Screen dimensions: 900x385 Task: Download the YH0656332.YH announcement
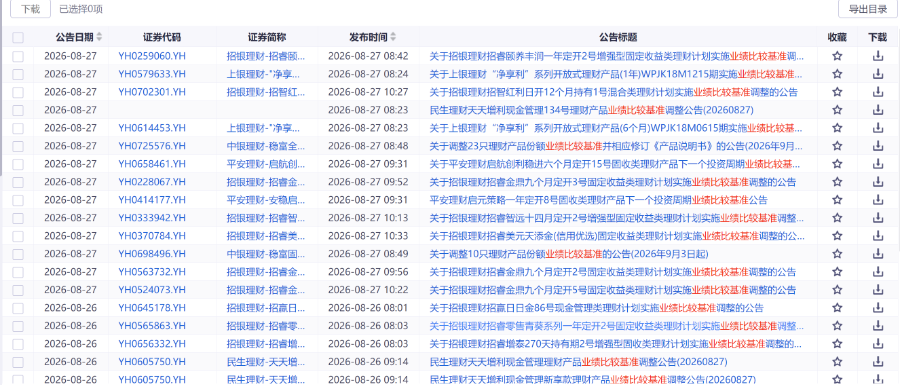(x=877, y=344)
